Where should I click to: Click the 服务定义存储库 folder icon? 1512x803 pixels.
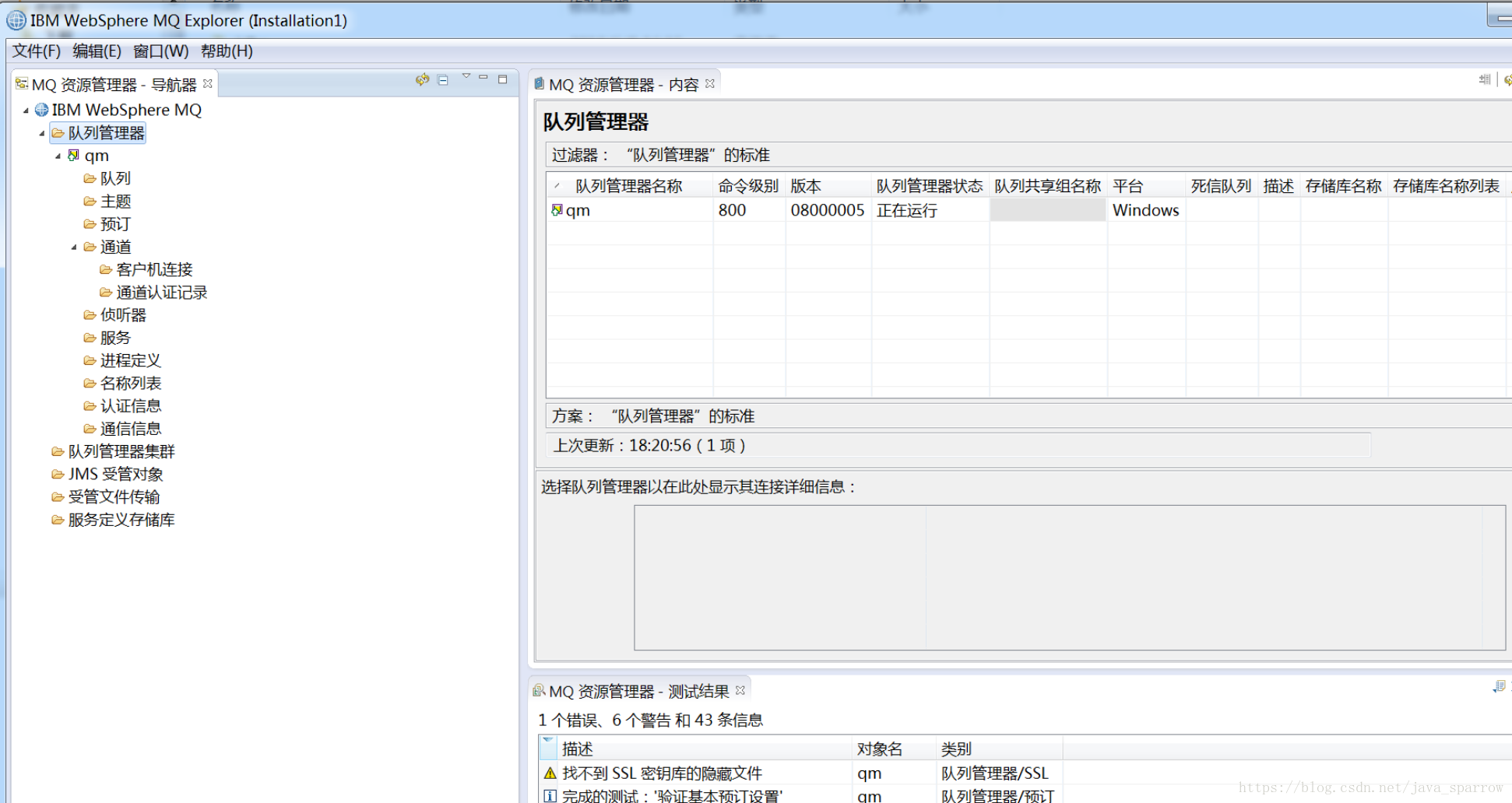[58, 520]
